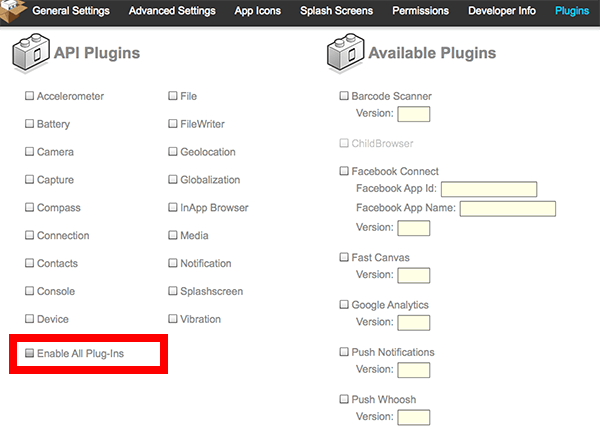Enable the Accelerometer plugin checkbox
600x433 pixels.
pyautogui.click(x=29, y=96)
